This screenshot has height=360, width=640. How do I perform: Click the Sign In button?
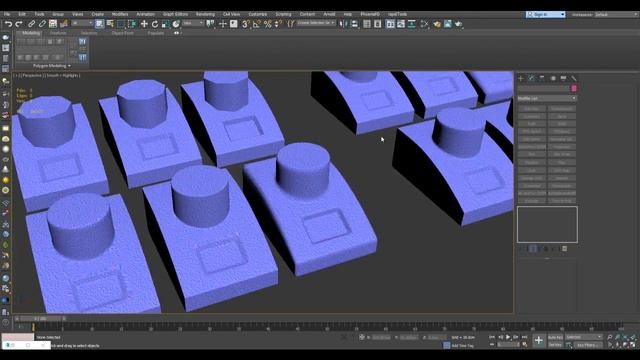545,15
